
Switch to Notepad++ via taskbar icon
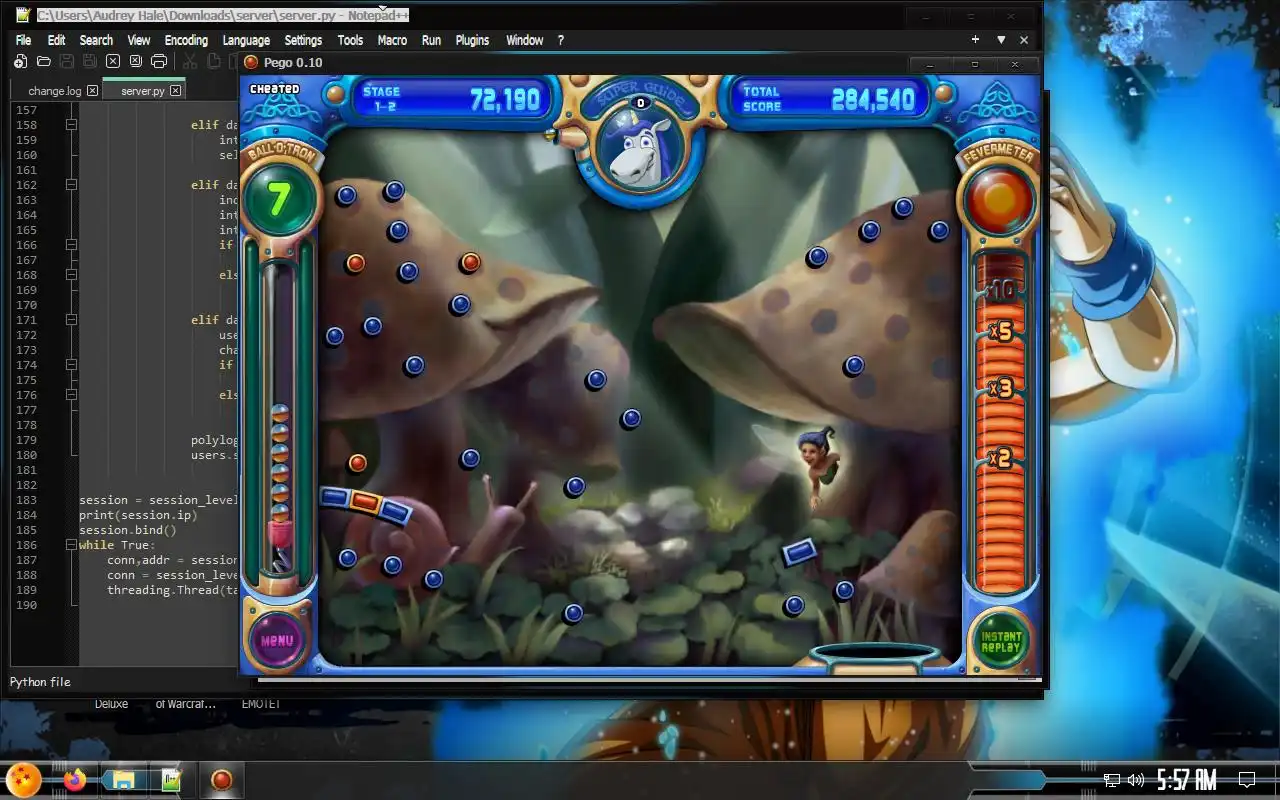(x=171, y=779)
